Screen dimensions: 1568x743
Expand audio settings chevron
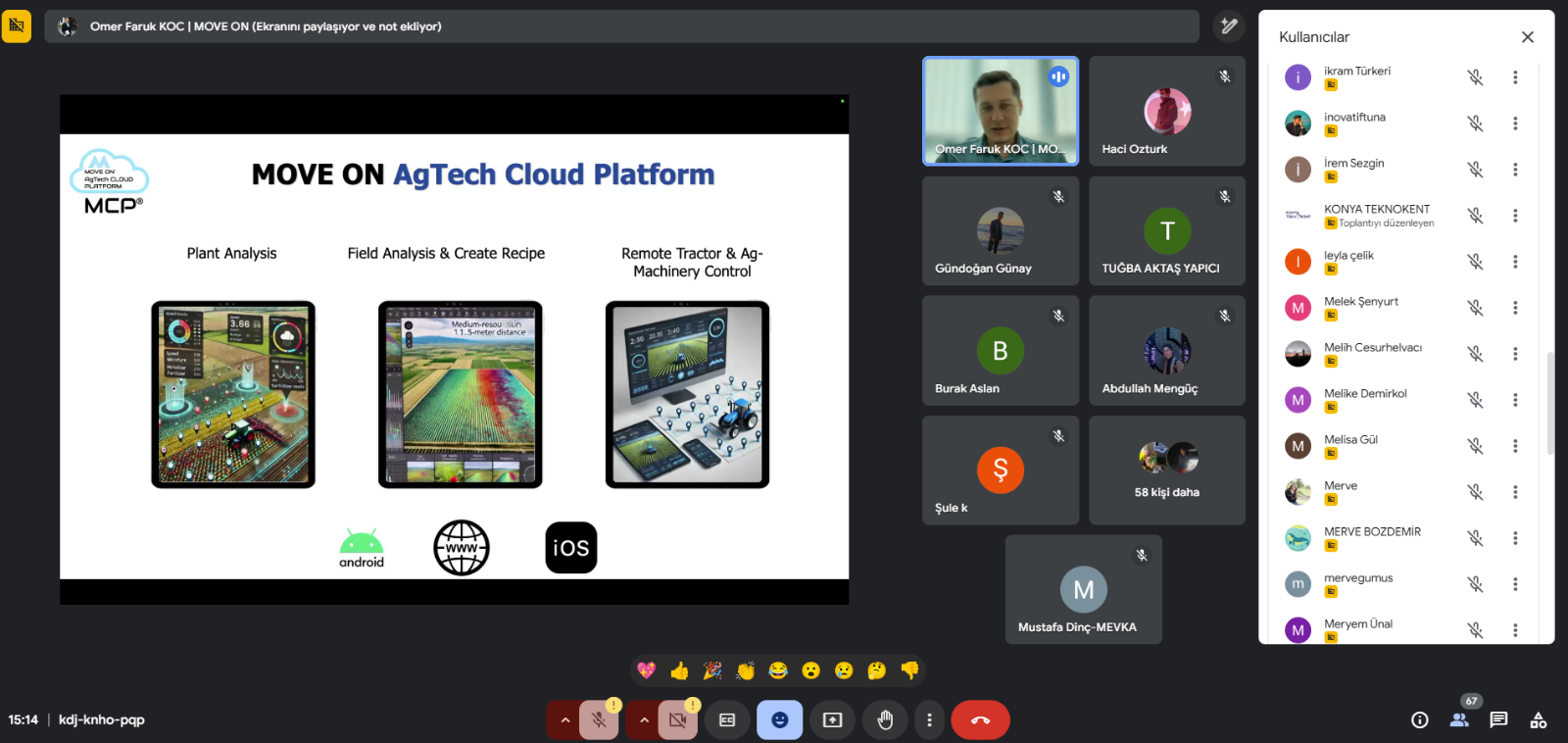pos(564,720)
